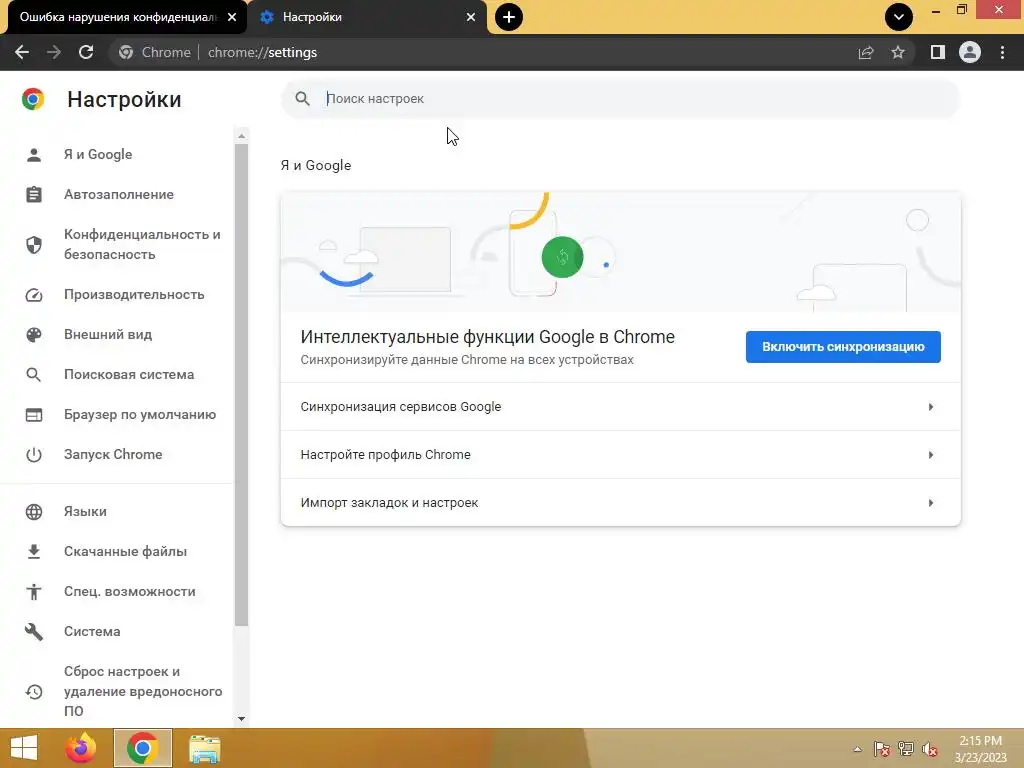Screen dimensions: 1024x768
Task: Expand Настройте профиль Chrome row arrow
Action: (931, 455)
